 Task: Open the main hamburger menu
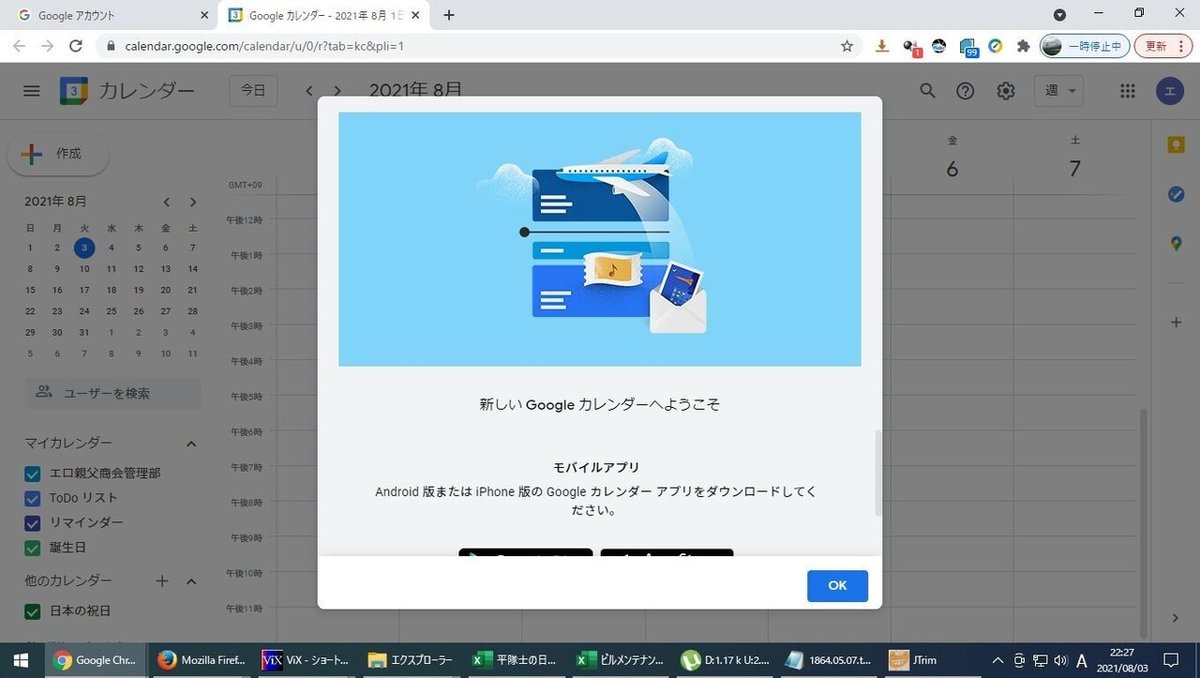(31, 90)
